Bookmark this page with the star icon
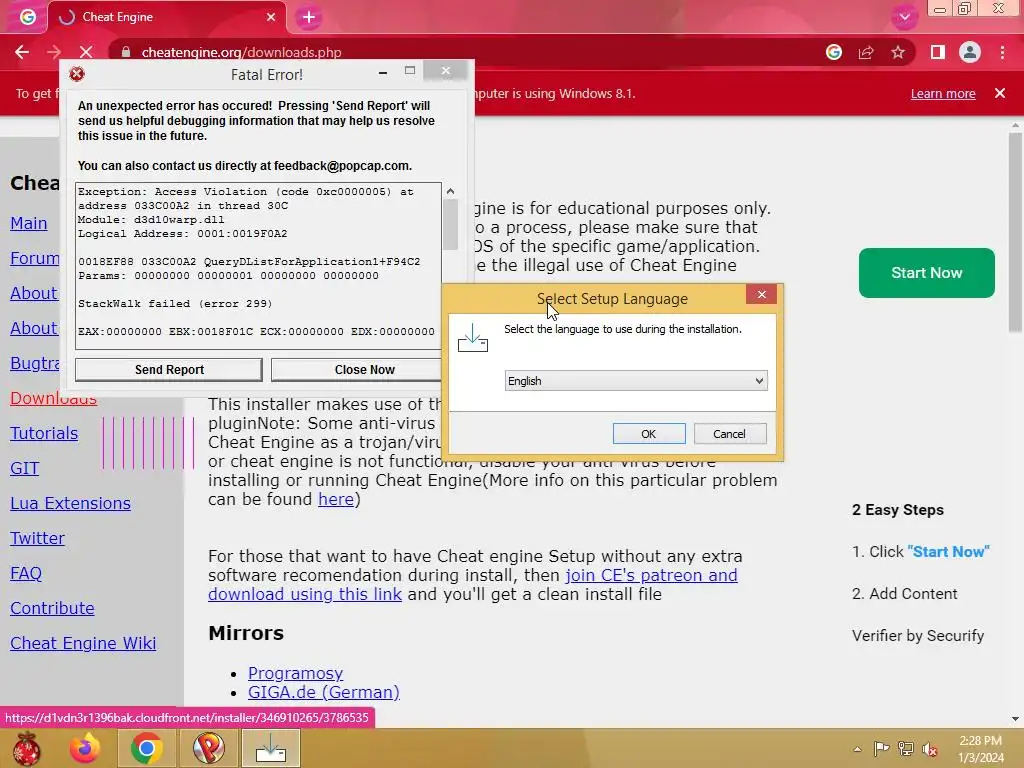 coord(898,52)
